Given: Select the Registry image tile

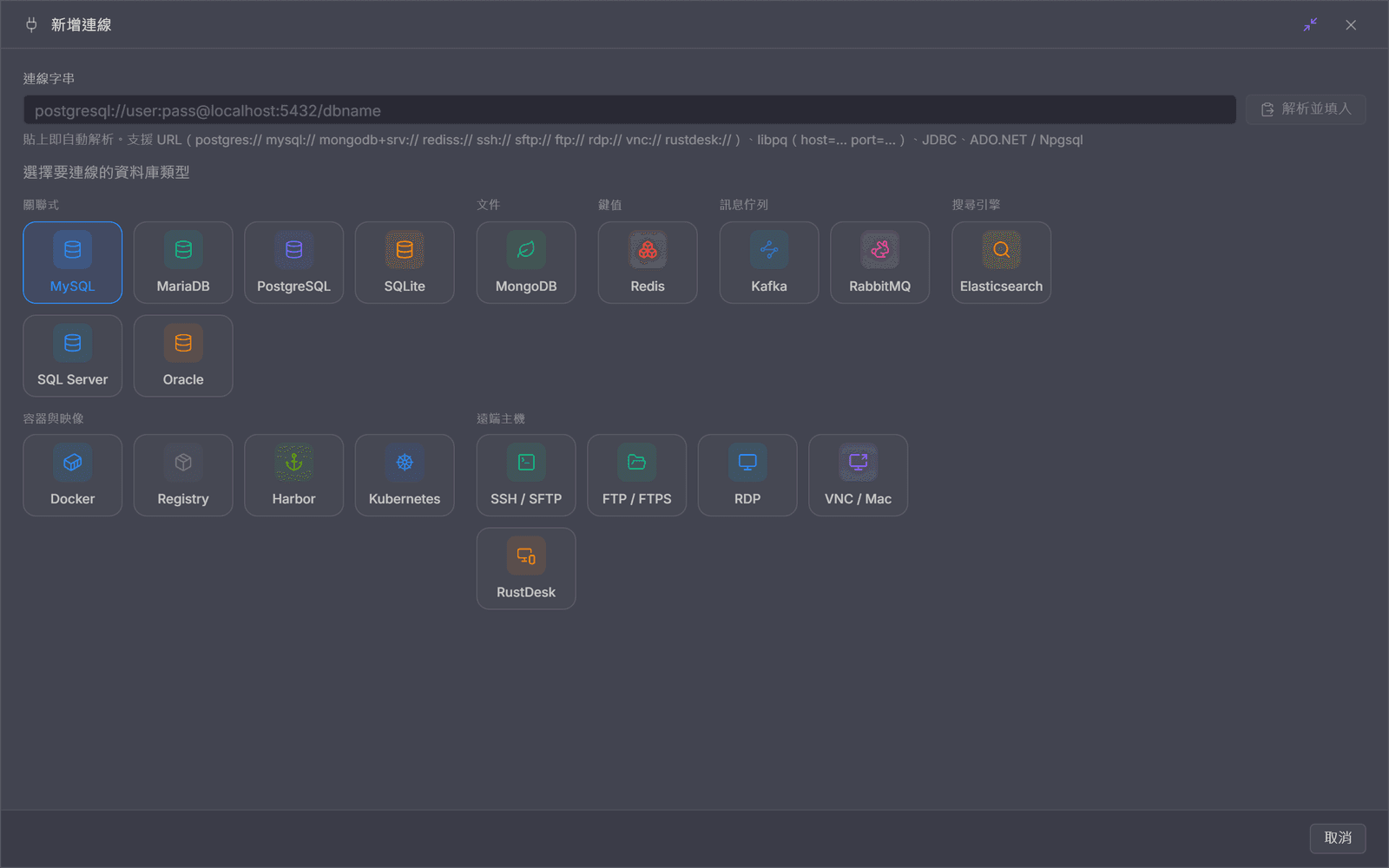Looking at the screenshot, I should point(183,475).
